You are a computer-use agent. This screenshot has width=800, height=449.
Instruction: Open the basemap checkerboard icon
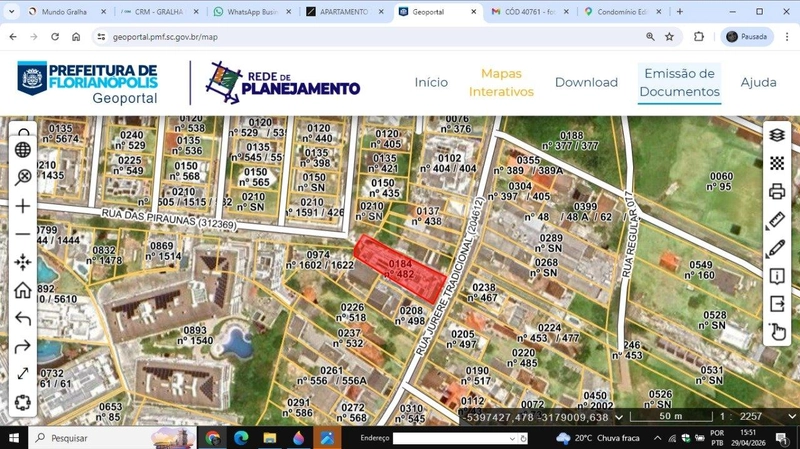point(777,163)
